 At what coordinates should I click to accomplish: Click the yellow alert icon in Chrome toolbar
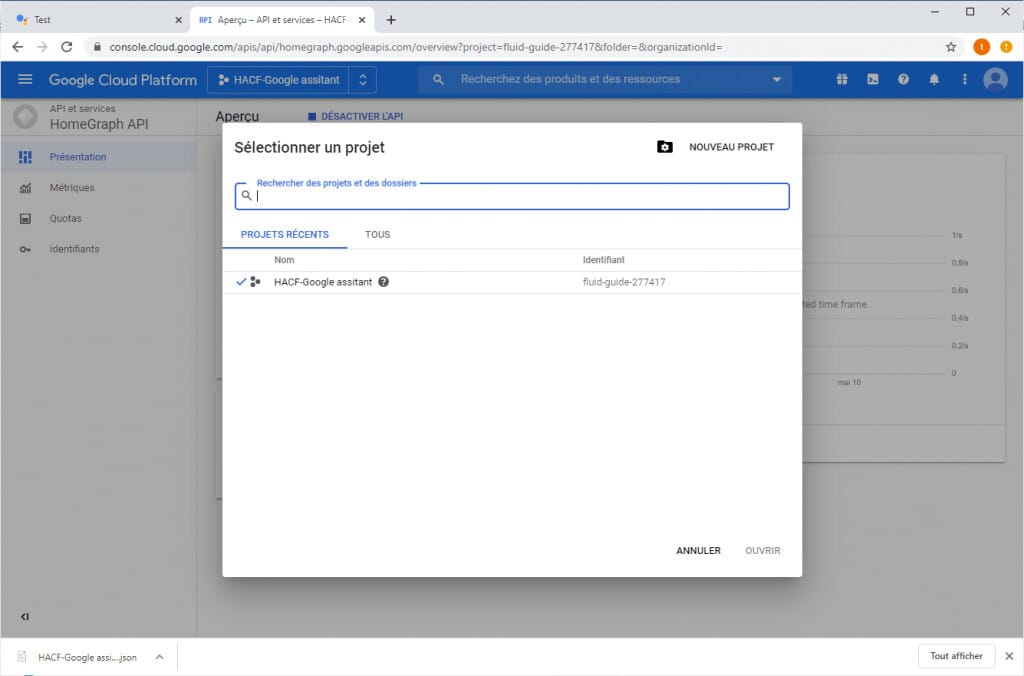(x=1006, y=47)
